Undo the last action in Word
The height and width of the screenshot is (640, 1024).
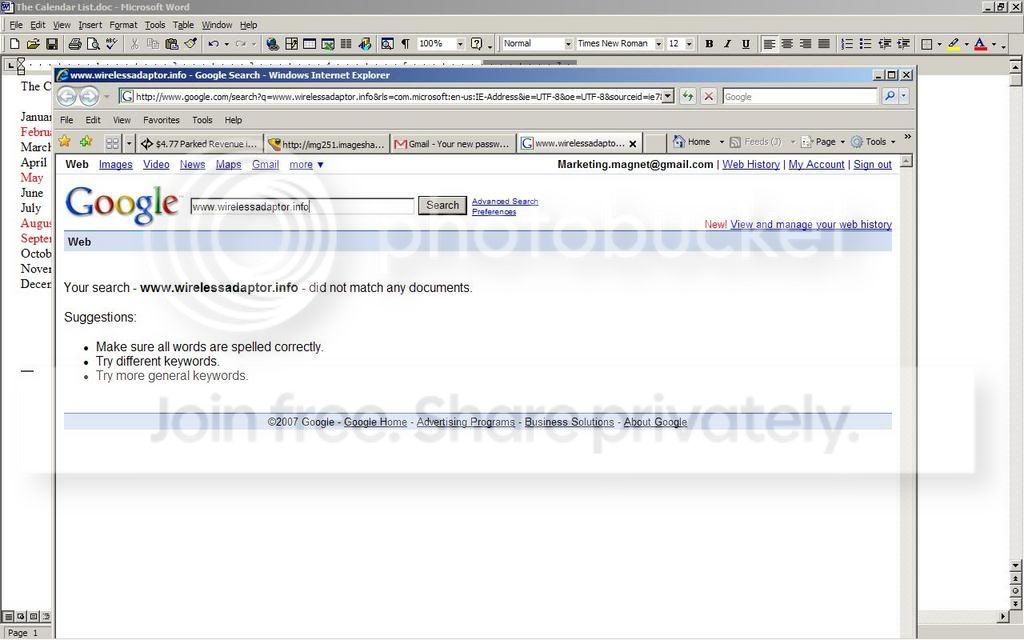click(x=213, y=44)
